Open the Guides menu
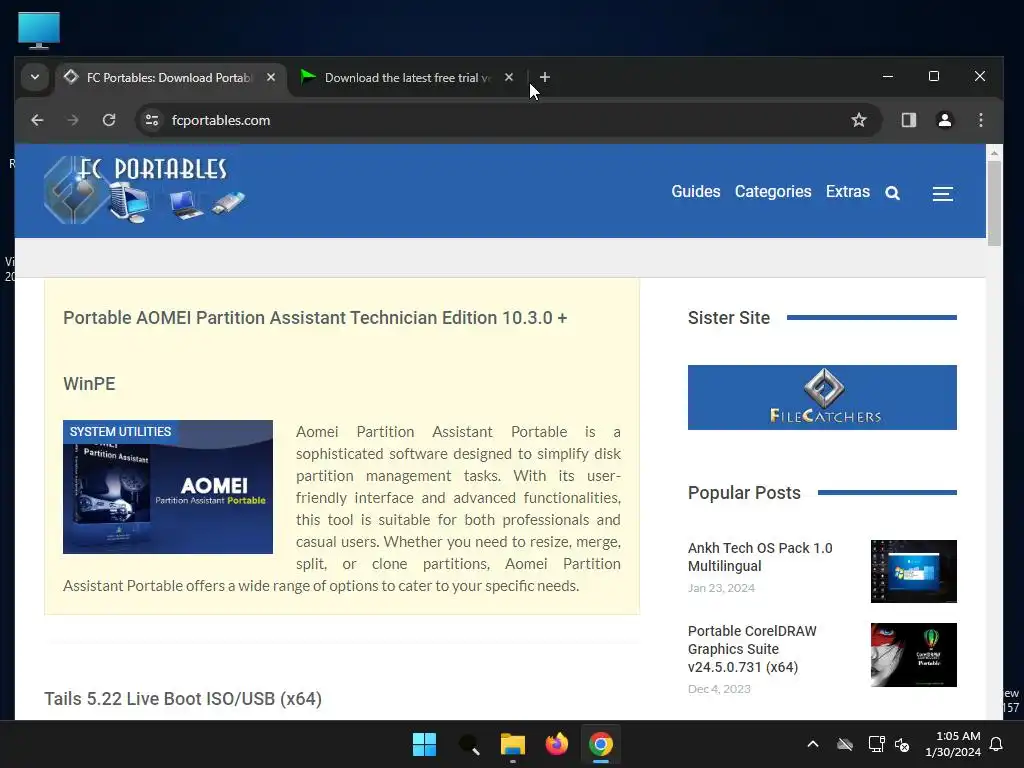The height and width of the screenshot is (768, 1024). (x=696, y=192)
